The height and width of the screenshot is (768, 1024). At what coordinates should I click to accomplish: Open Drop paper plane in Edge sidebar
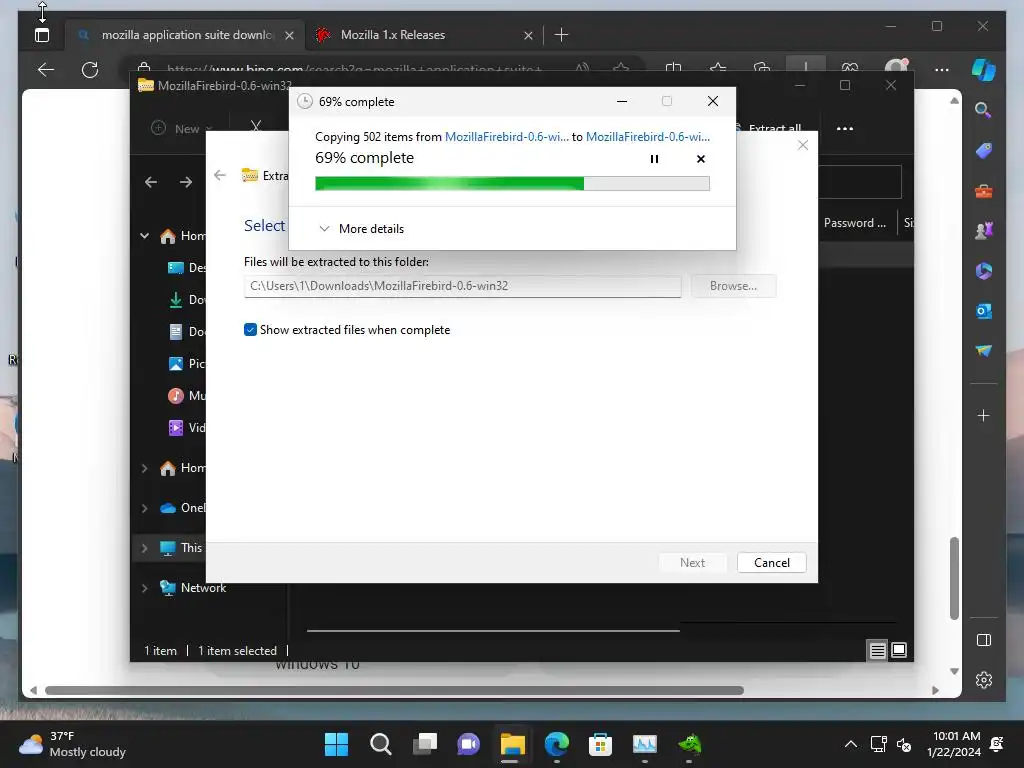[x=984, y=351]
